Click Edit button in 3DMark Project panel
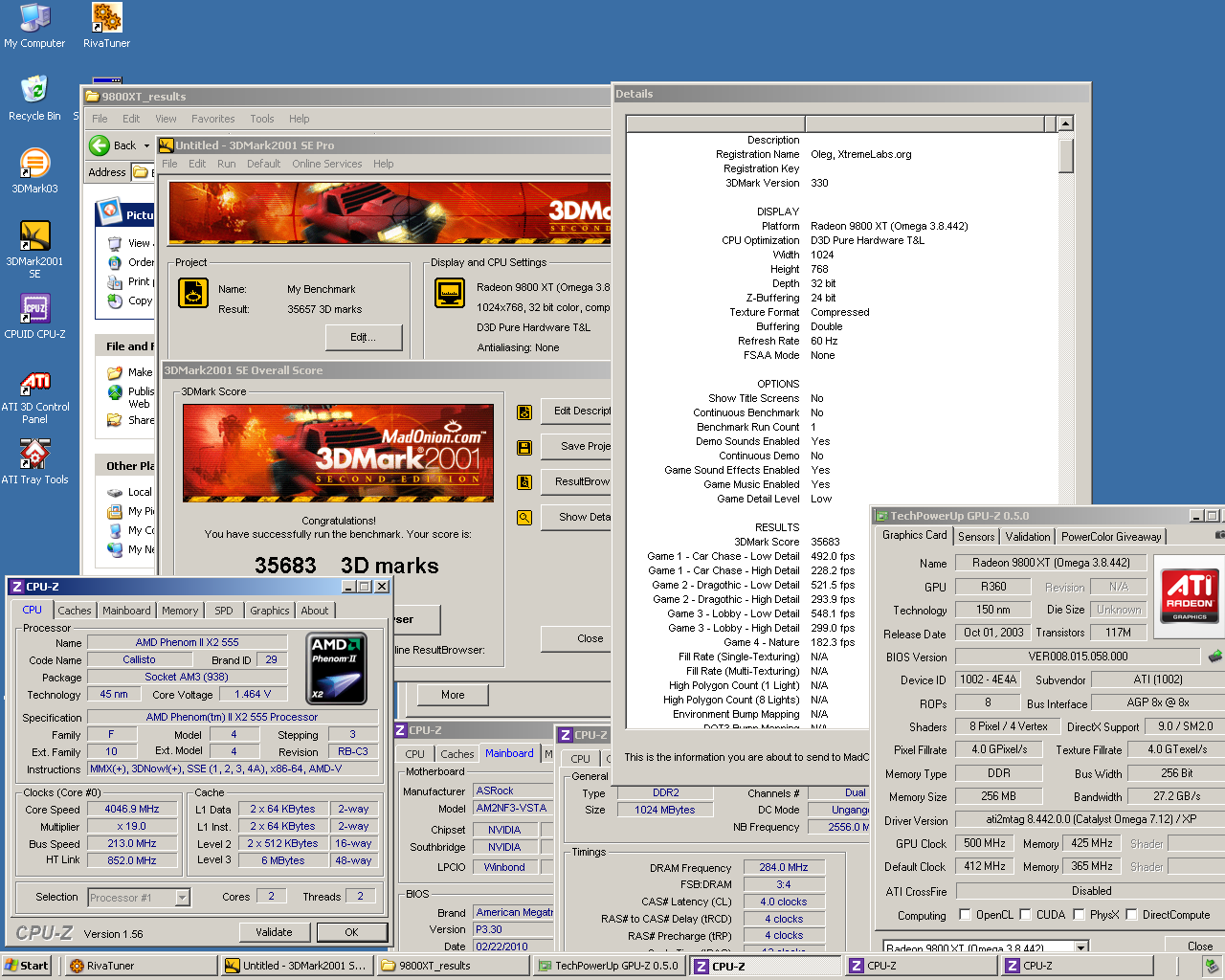This screenshot has width=1225, height=980. click(364, 337)
